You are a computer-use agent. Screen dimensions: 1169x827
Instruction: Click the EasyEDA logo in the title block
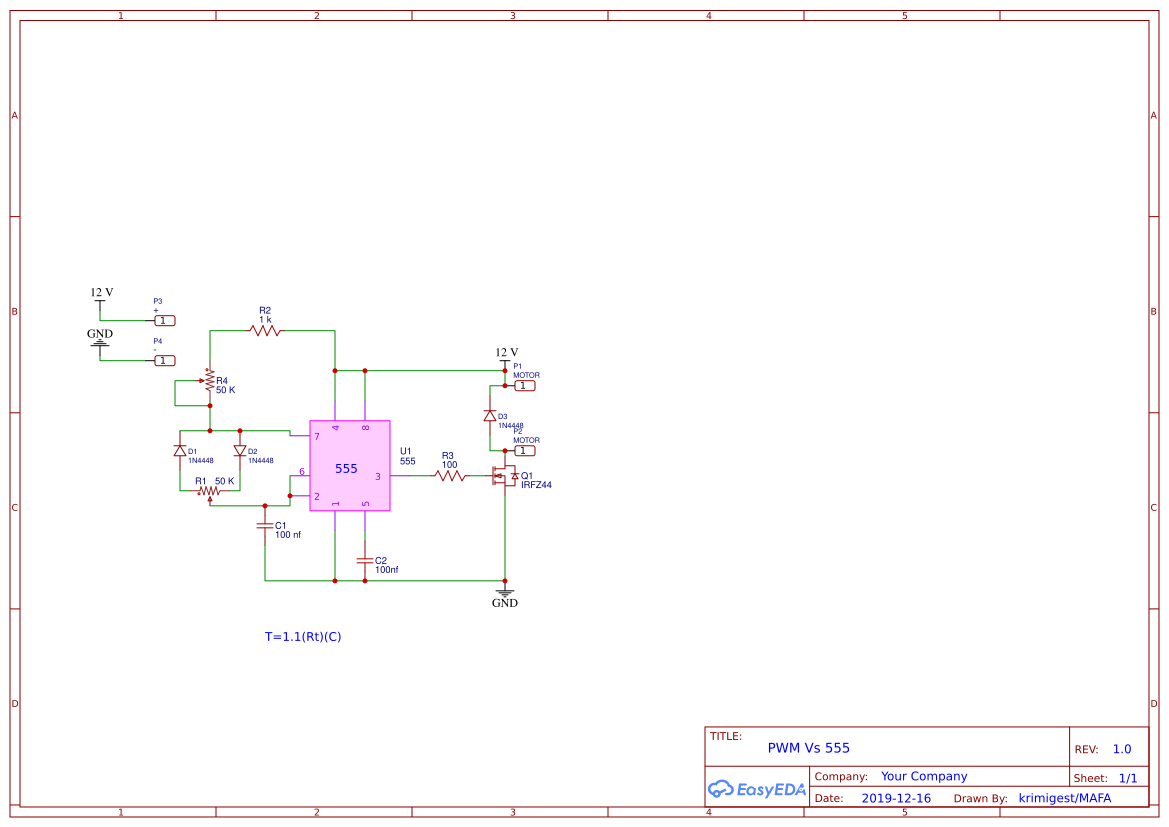click(x=757, y=789)
